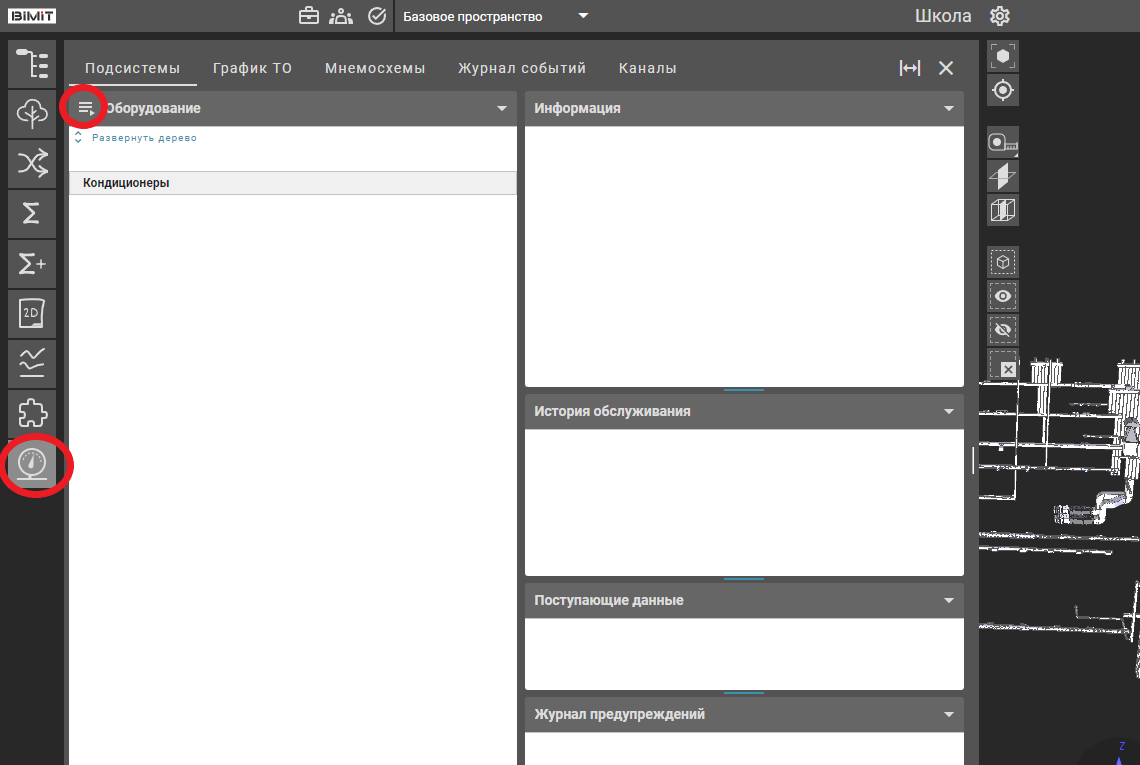Open the 2D drawing sheet tool

(x=32, y=313)
